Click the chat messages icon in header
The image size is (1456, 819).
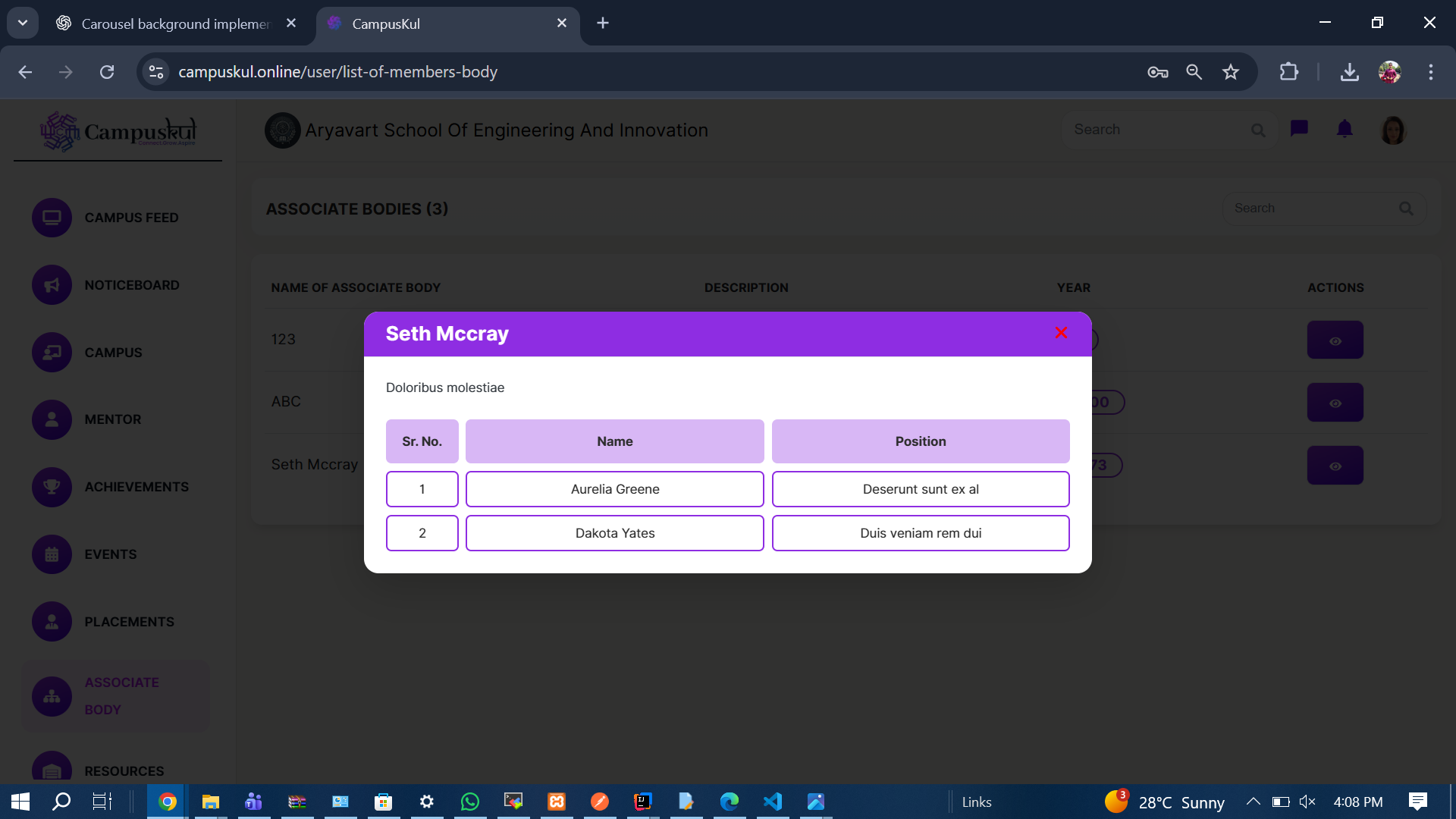pos(1299,129)
